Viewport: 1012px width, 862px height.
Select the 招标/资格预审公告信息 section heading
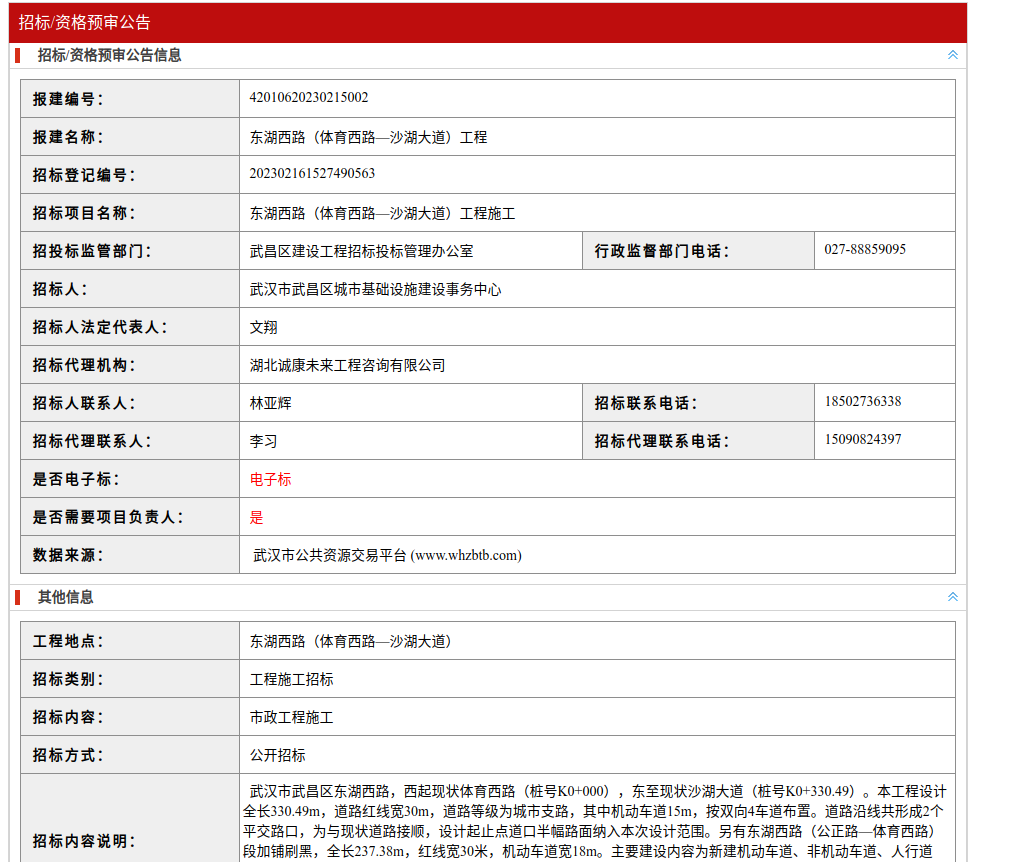coord(109,55)
